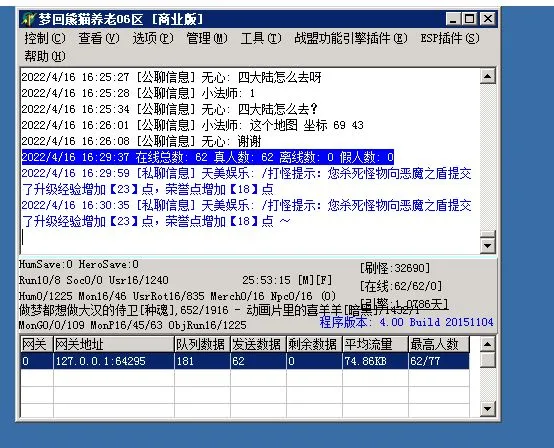The image size is (554, 448).
Task: Click the 最高人数 column header
Action: coord(439,344)
